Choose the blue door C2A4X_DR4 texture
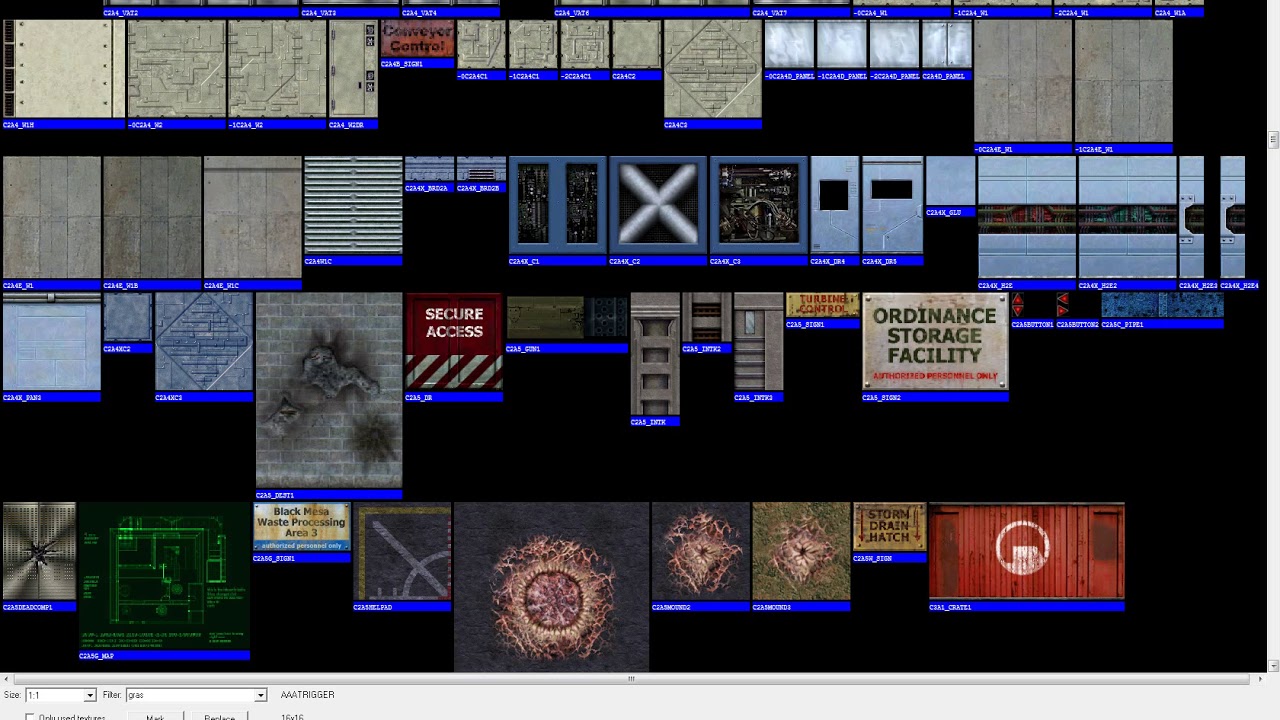Image resolution: width=1280 pixels, height=720 pixels. pyautogui.click(x=834, y=205)
